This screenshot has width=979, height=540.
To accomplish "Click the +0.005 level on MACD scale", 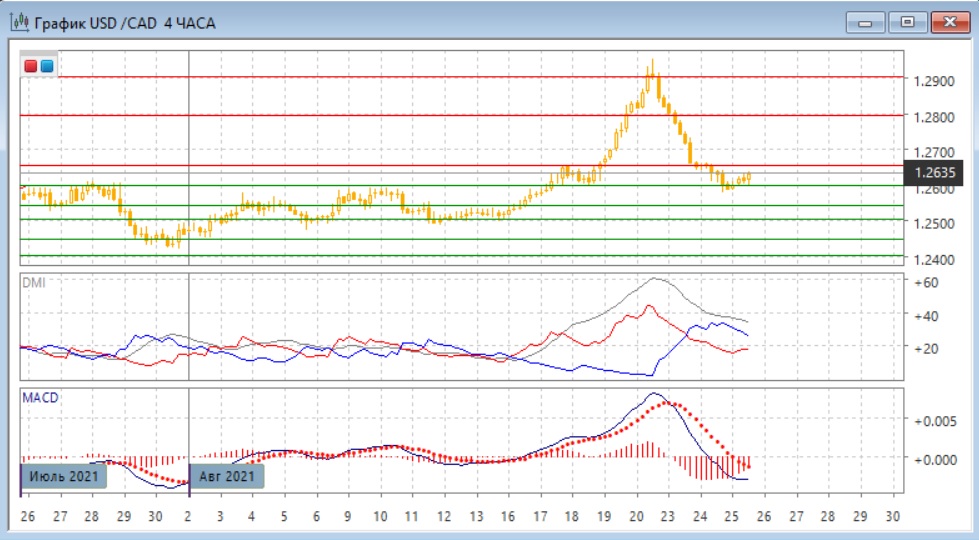I will [933, 421].
